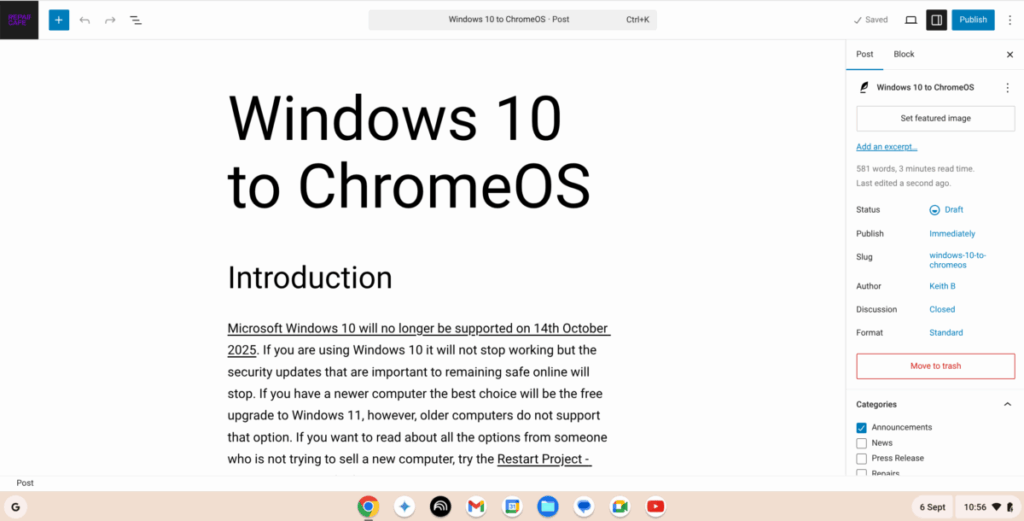The image size is (1024, 521).
Task: Check the Press Release category
Action: coord(861,459)
